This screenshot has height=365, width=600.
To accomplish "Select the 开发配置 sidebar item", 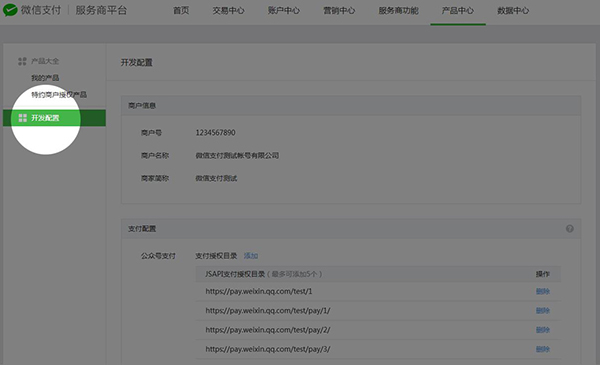I will point(54,118).
